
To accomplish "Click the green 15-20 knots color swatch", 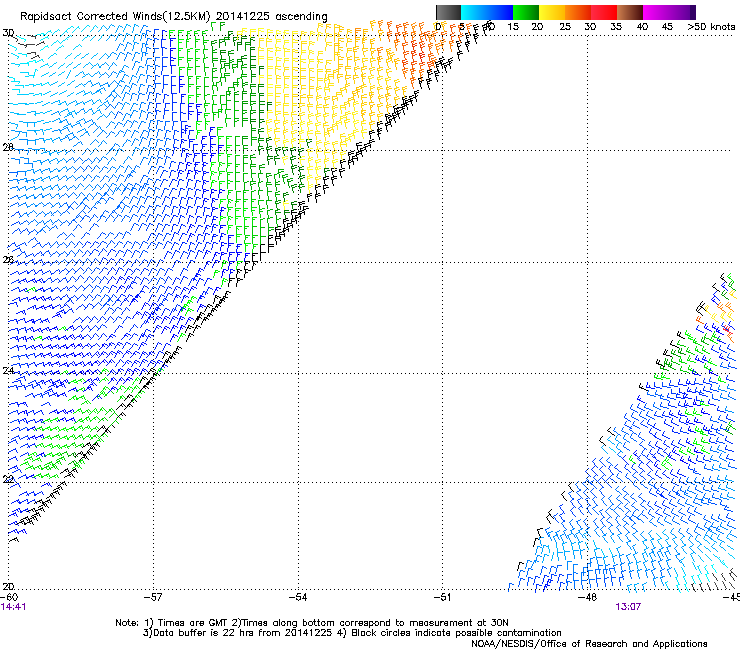I will coord(526,12).
